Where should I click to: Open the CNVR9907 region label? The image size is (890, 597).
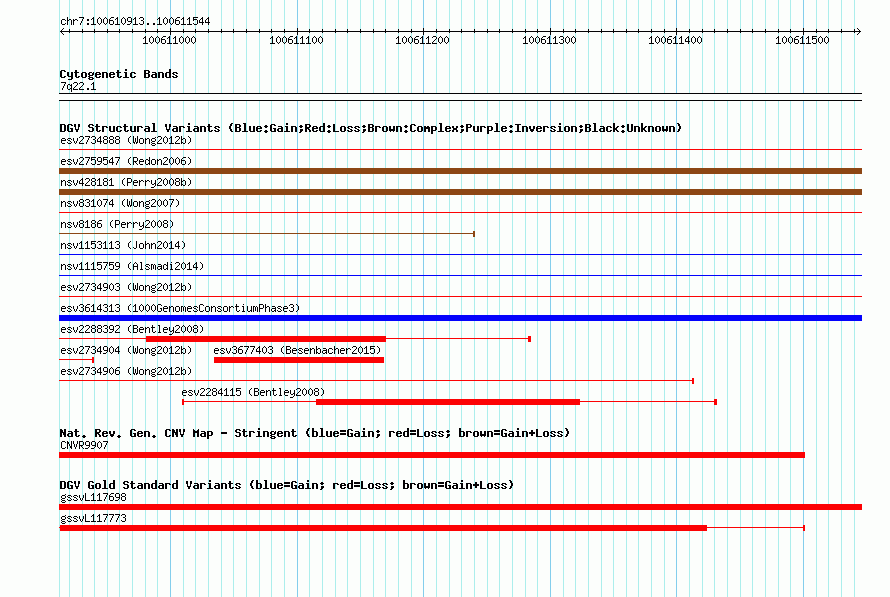(x=84, y=445)
